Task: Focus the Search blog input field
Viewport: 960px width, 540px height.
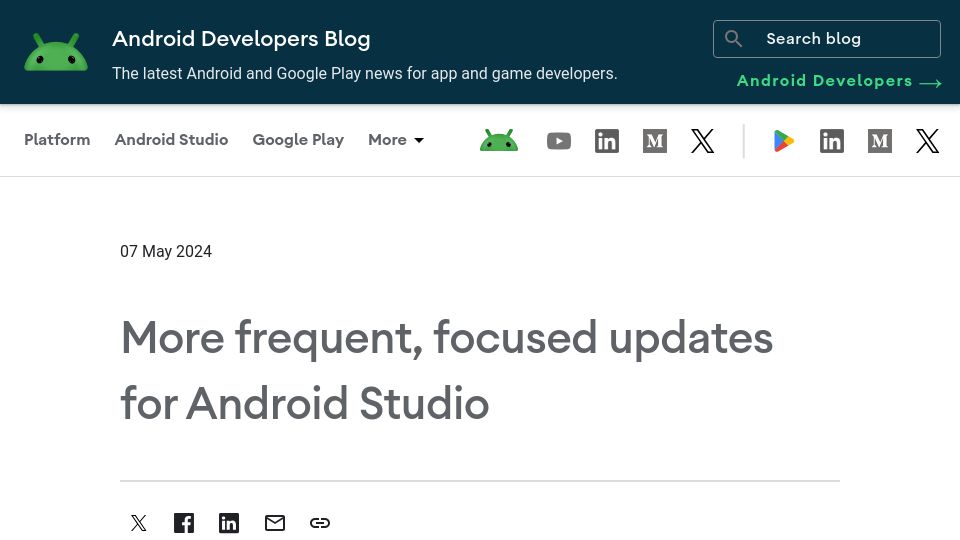Action: click(827, 39)
